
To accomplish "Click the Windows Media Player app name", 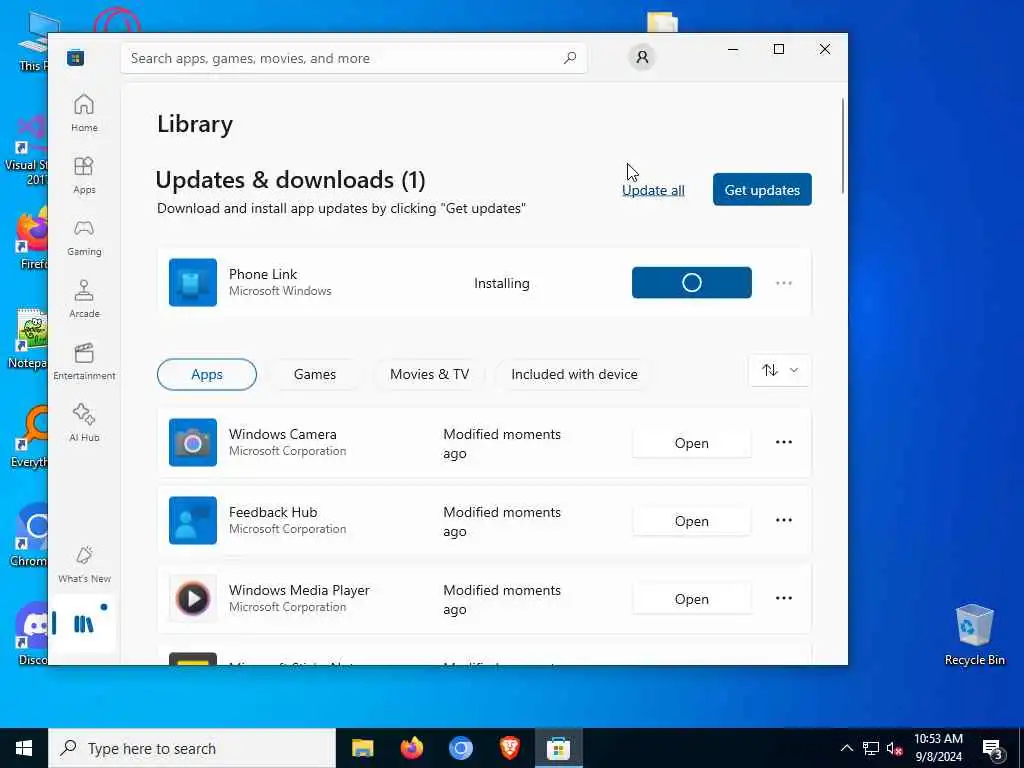I will tap(299, 590).
